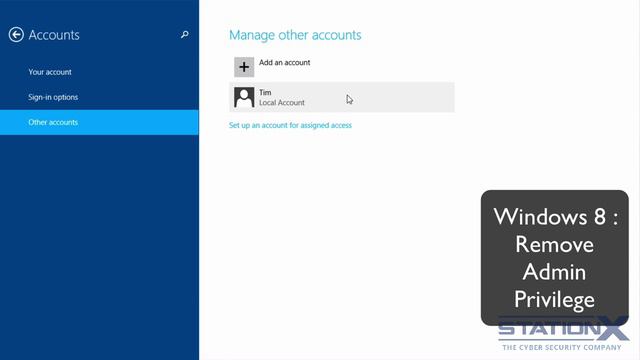Screen dimensions: 640x360
Task: Select the Tim account name text
Action: click(265, 93)
